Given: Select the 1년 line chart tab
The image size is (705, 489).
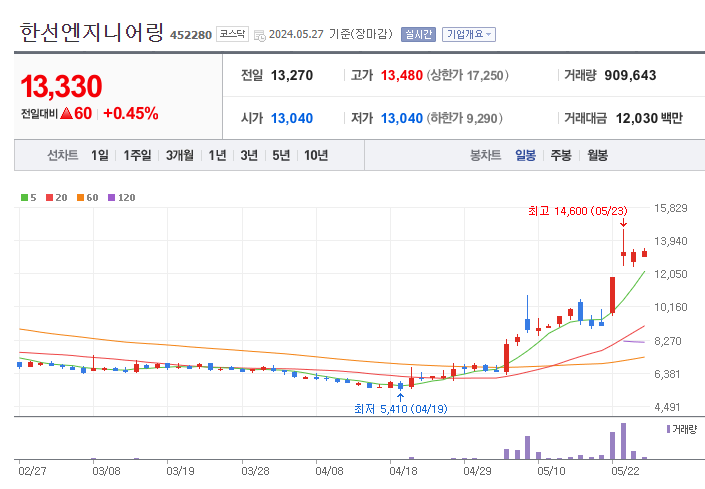Looking at the screenshot, I should coord(218,155).
